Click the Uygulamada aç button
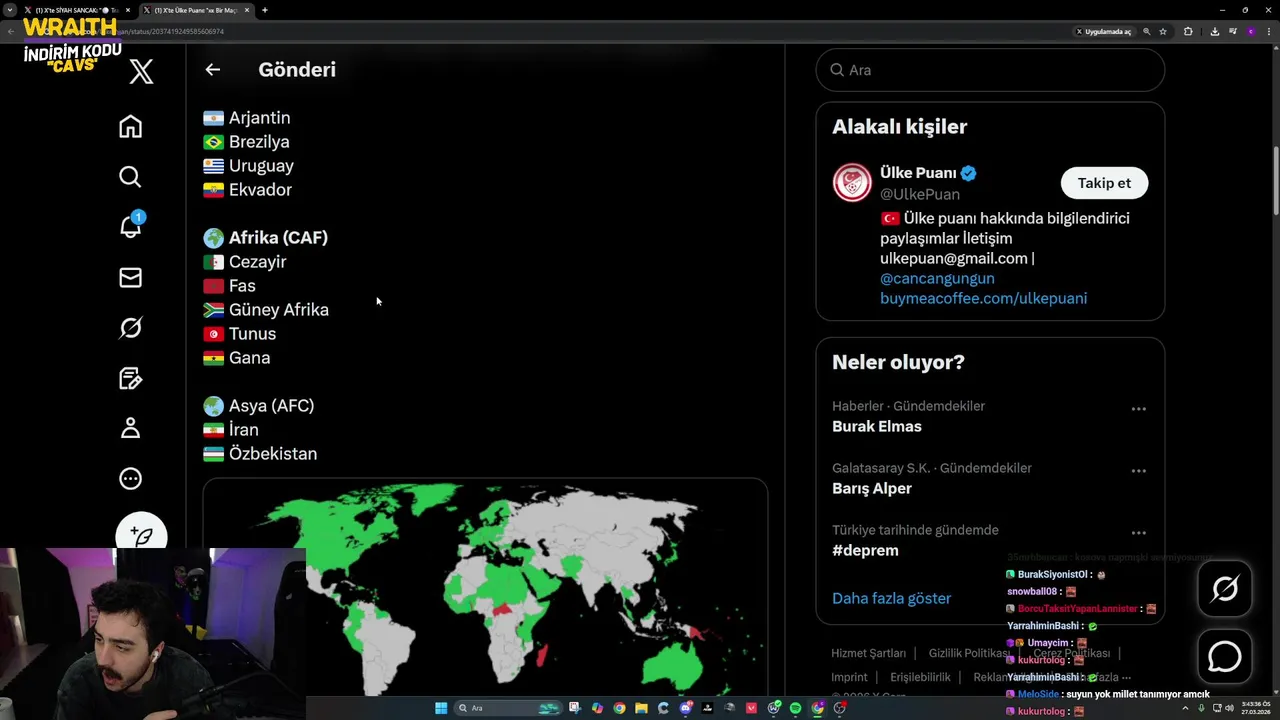The image size is (1280, 720). coord(1104,31)
